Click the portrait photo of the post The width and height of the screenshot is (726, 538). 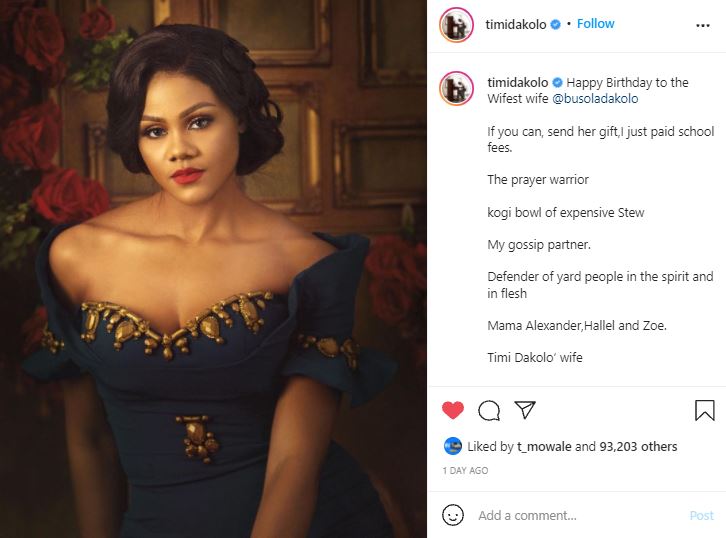(213, 269)
